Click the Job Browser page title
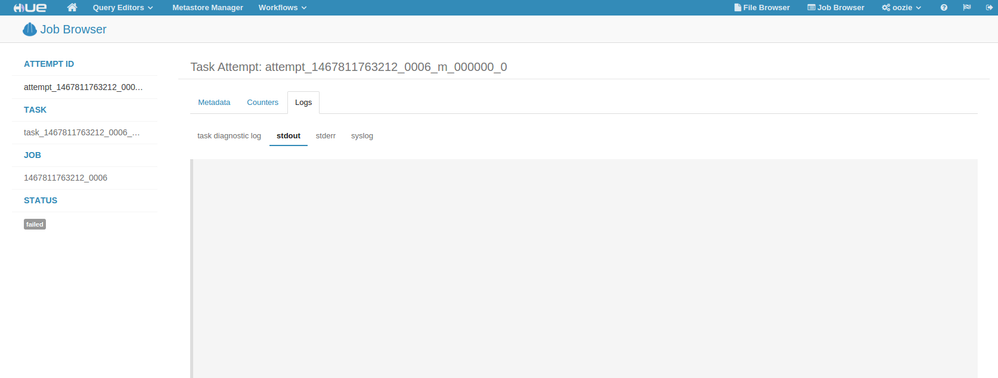 (x=73, y=29)
